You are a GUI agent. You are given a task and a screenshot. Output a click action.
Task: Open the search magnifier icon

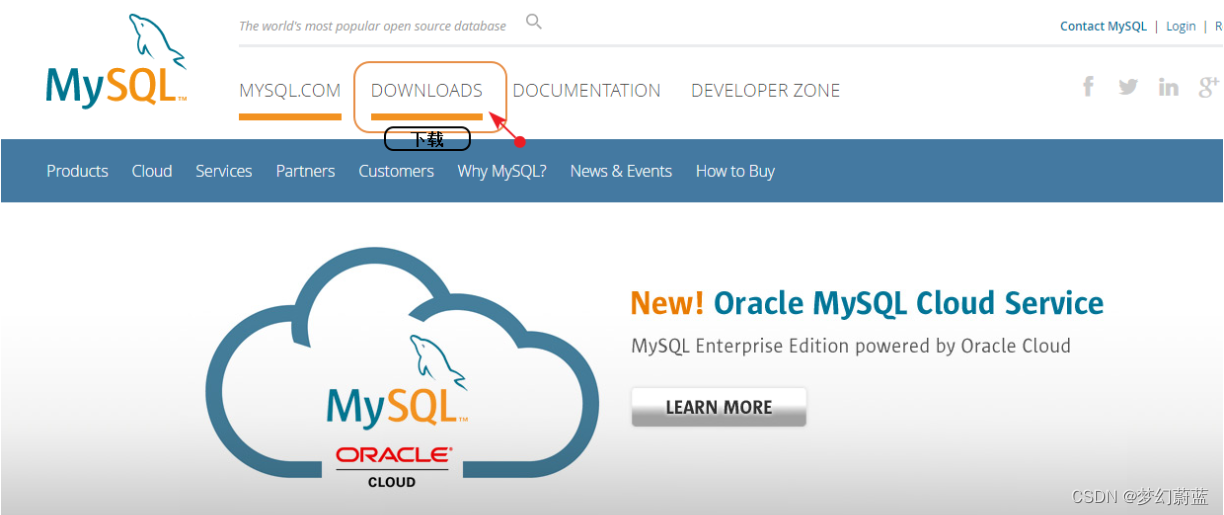[x=534, y=22]
